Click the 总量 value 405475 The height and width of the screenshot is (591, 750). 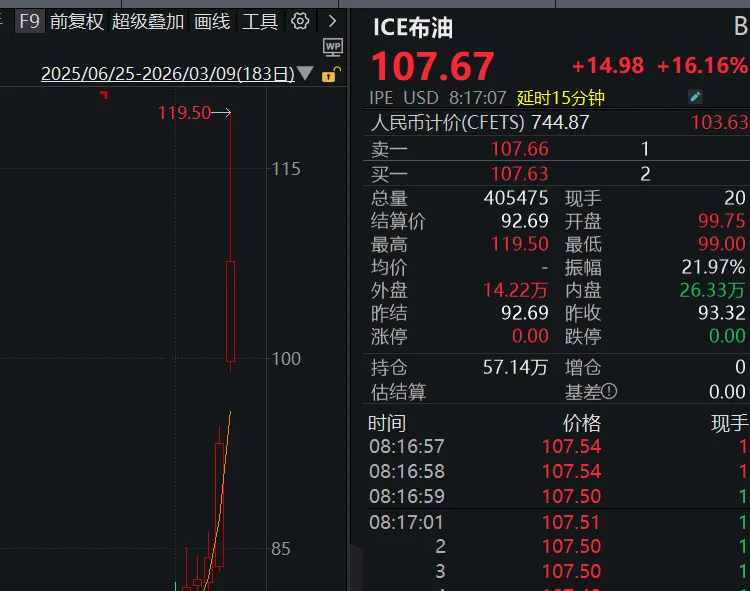(x=516, y=197)
